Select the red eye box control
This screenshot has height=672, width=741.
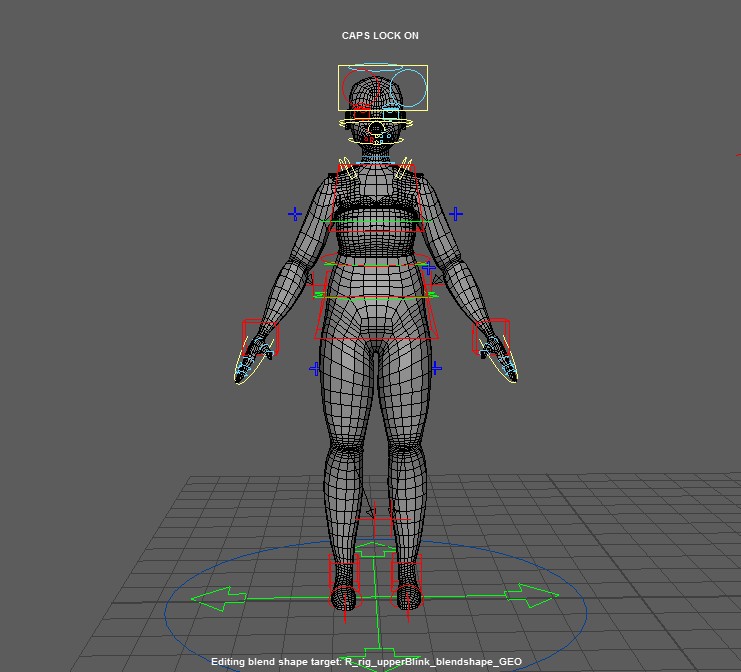point(361,114)
